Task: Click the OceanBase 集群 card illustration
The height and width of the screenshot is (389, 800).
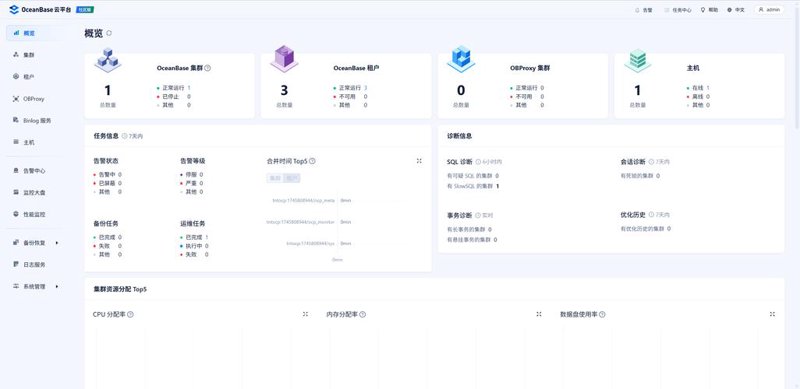Action: coord(108,60)
